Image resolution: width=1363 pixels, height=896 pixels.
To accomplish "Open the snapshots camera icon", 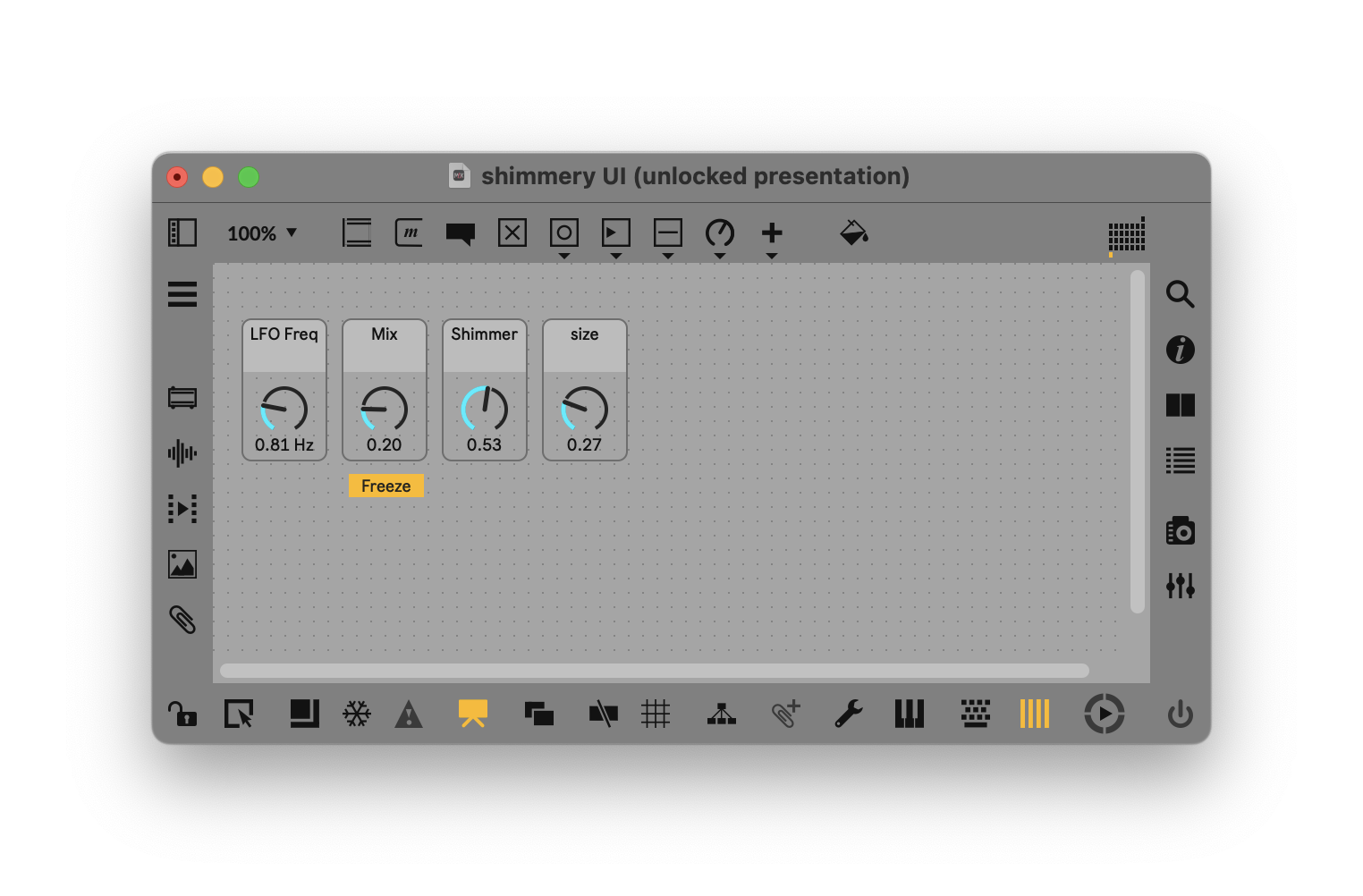I will click(x=1181, y=530).
